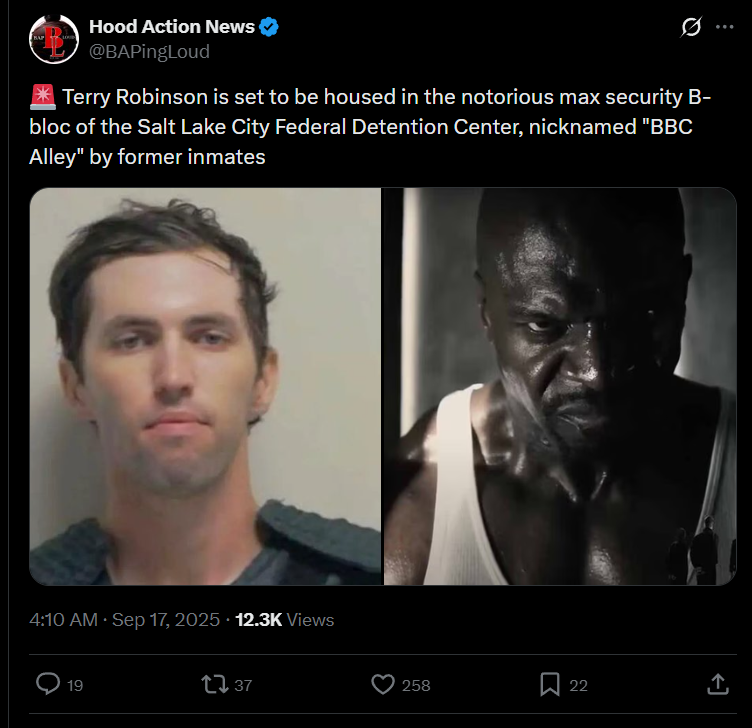752x728 pixels.
Task: Click the share upload icon
Action: (x=717, y=684)
